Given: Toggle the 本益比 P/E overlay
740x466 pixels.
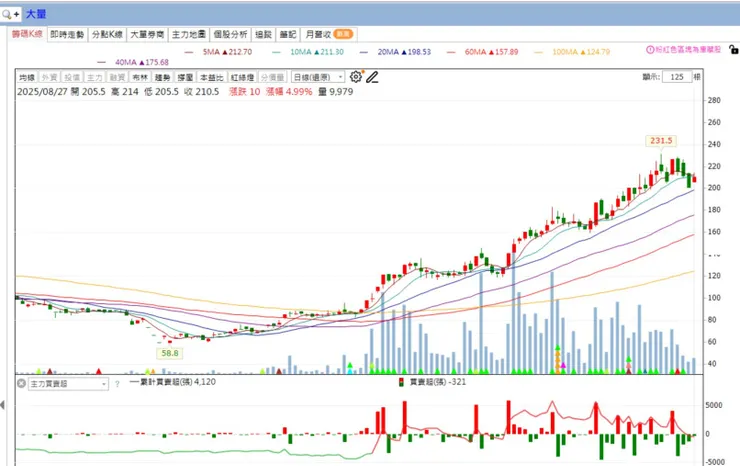Looking at the screenshot, I should (x=211, y=77).
